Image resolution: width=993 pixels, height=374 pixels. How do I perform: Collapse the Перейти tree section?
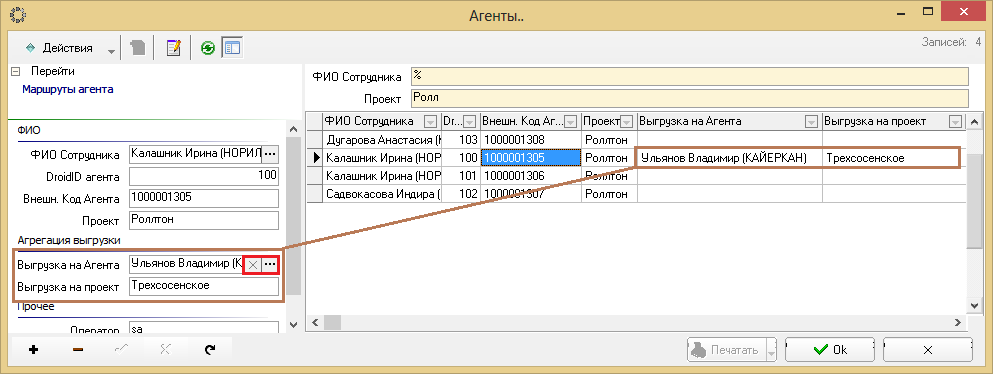[15, 72]
